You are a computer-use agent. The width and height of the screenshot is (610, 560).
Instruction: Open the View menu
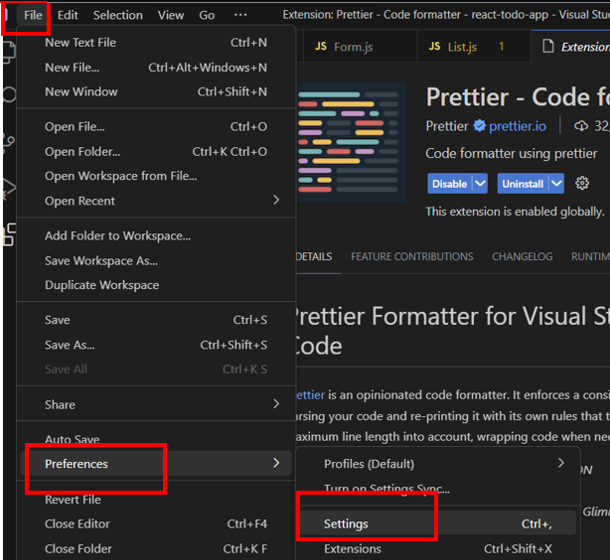[170, 15]
